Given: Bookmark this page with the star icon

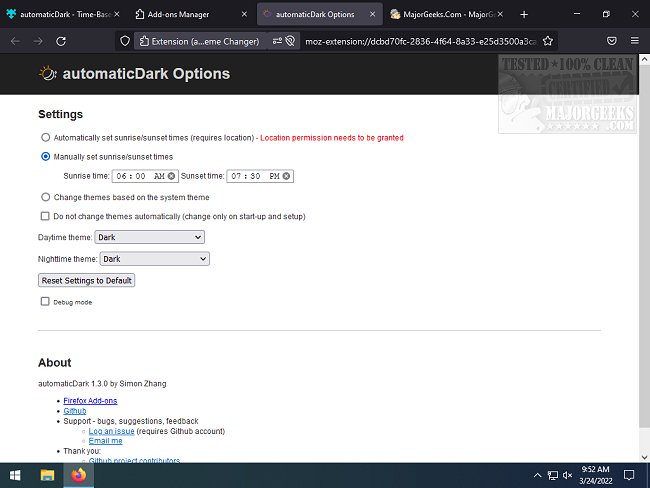Looking at the screenshot, I should point(548,41).
